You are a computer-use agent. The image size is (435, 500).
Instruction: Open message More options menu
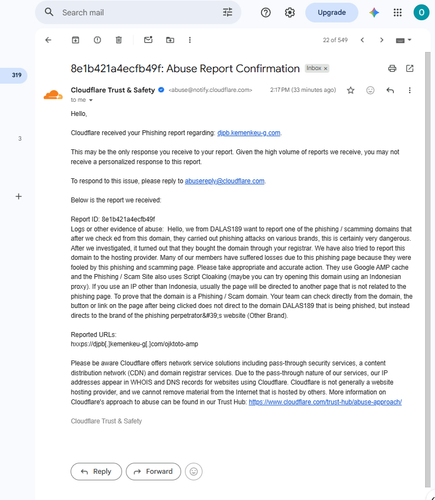[x=409, y=90]
